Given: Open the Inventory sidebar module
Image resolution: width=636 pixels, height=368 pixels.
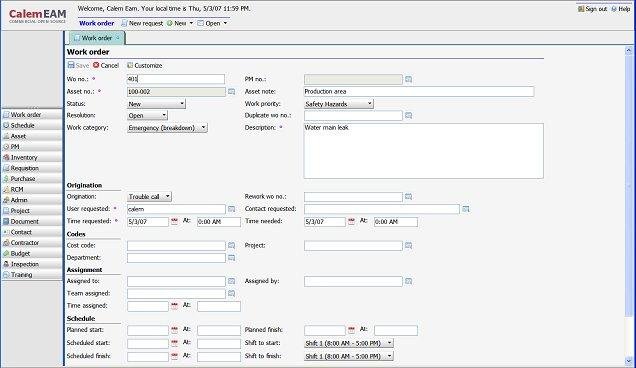Looking at the screenshot, I should pyautogui.click(x=32, y=157).
